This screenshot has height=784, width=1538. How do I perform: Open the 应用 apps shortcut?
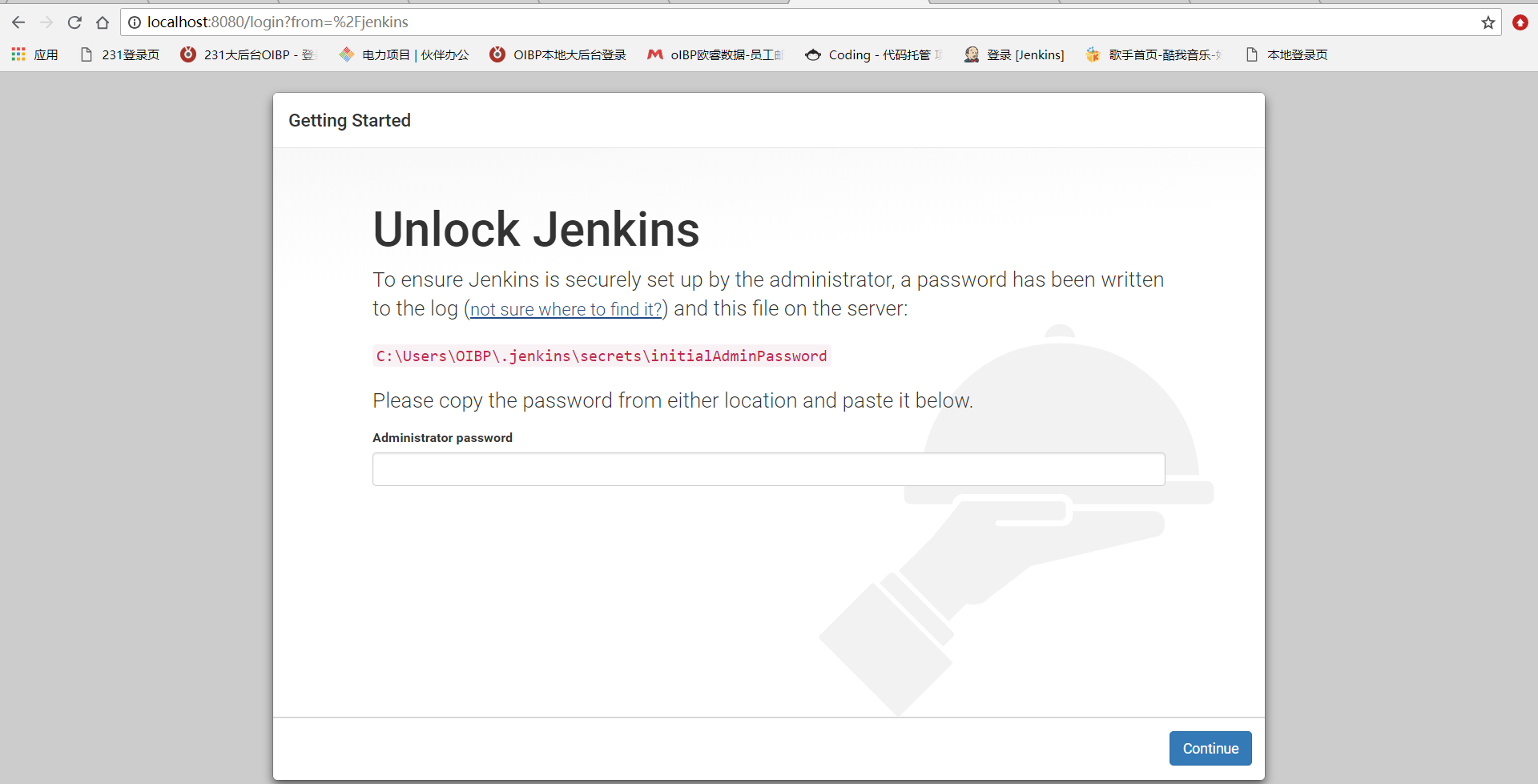(x=33, y=54)
